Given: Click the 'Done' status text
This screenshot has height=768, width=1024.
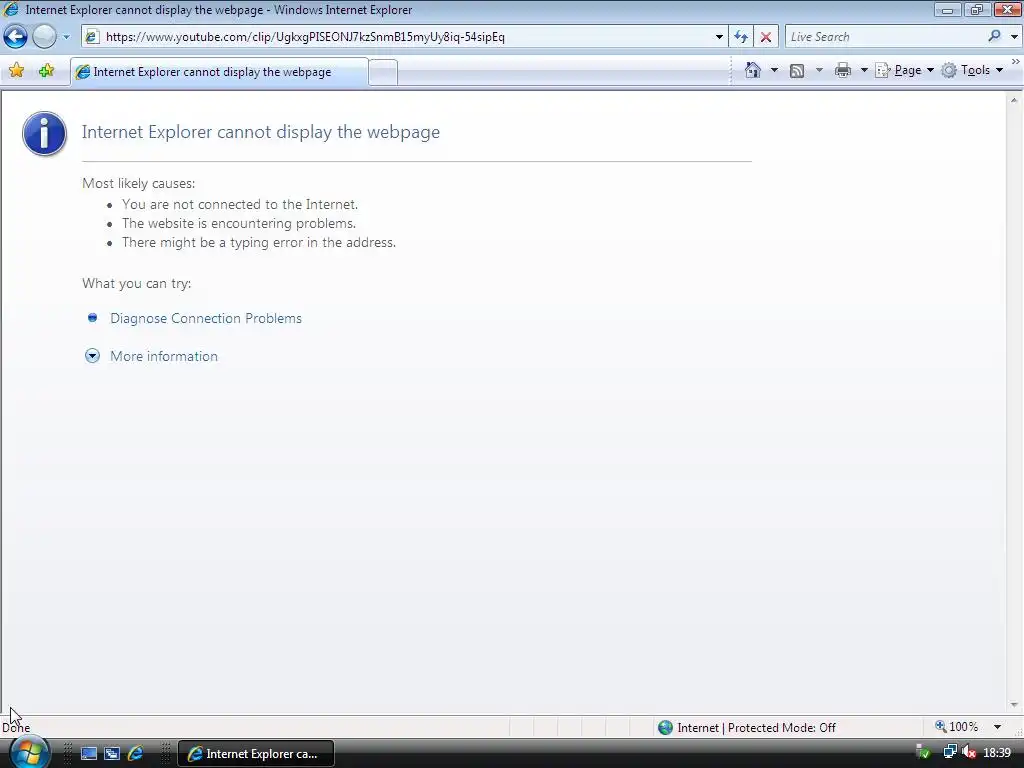Looking at the screenshot, I should [16, 728].
